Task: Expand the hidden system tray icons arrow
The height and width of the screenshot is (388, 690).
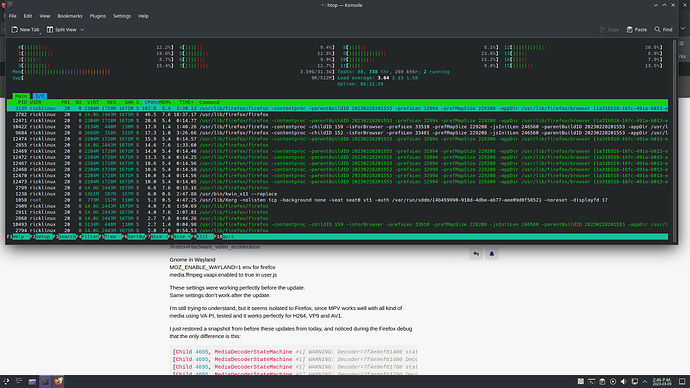Action: point(645,381)
